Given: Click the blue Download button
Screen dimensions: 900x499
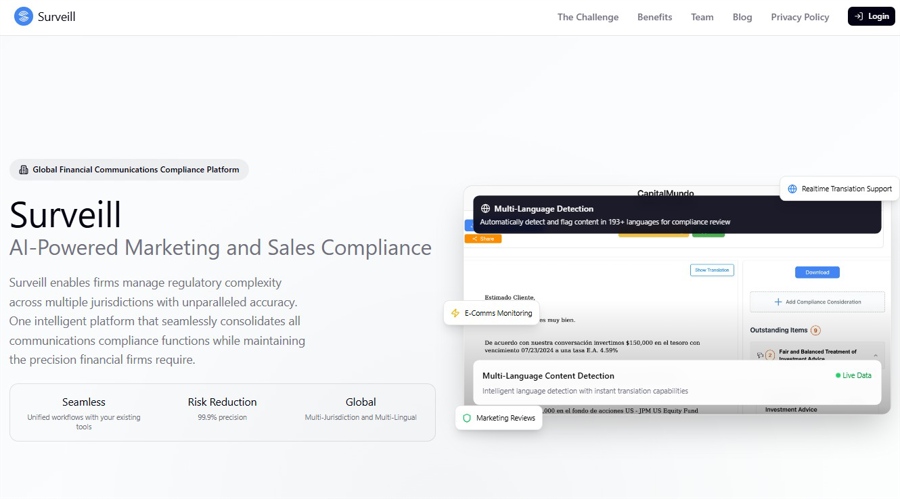Looking at the screenshot, I should [x=817, y=272].
